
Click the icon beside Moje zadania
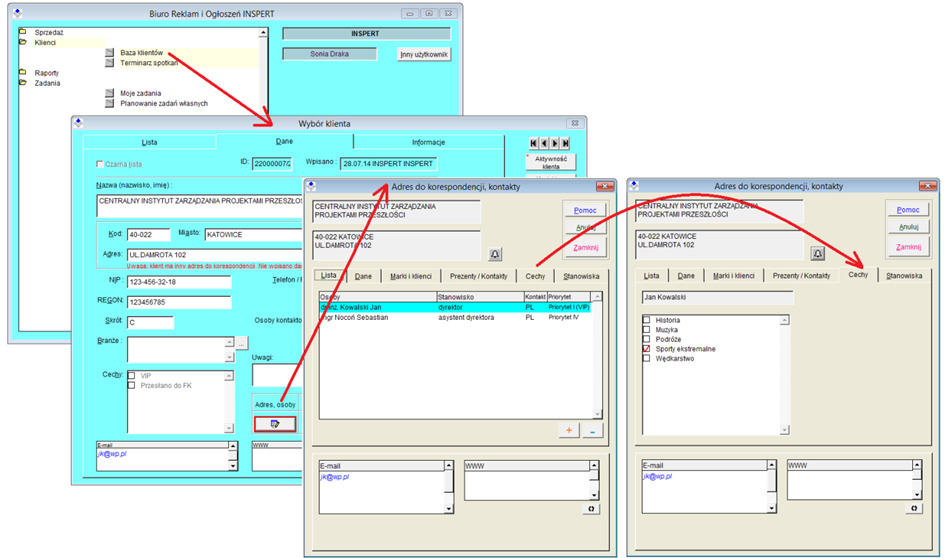109,93
